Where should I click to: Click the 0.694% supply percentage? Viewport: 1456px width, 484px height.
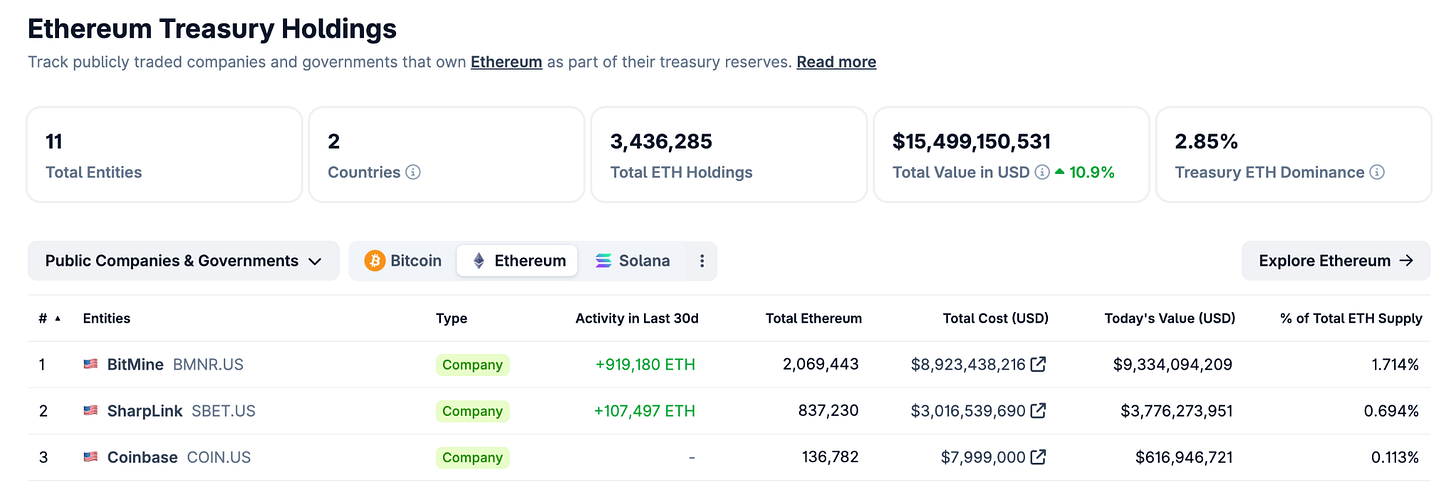click(x=1392, y=411)
